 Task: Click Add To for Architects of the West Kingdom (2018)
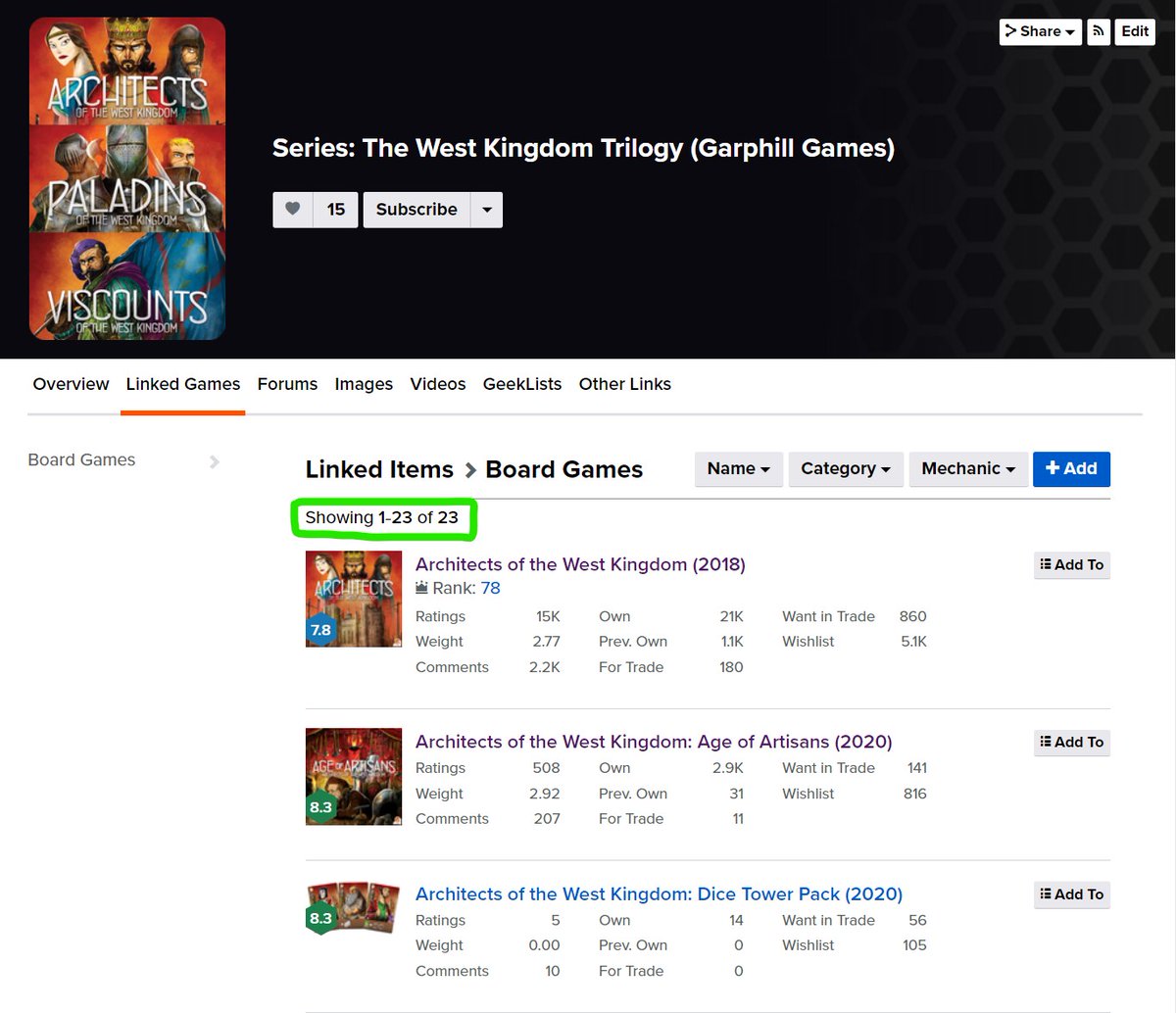pos(1072,565)
